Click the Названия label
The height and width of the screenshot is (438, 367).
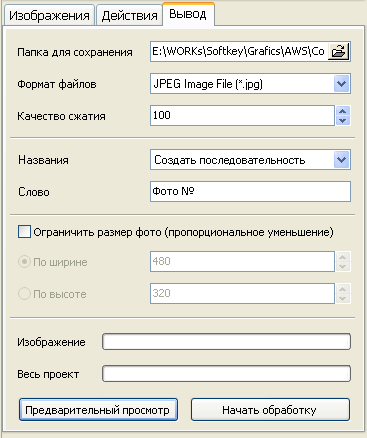pos(43,160)
